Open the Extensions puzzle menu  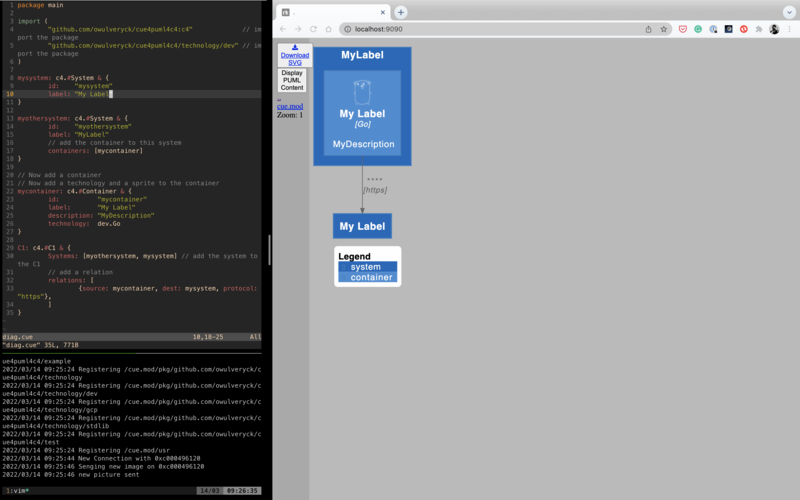click(x=759, y=29)
